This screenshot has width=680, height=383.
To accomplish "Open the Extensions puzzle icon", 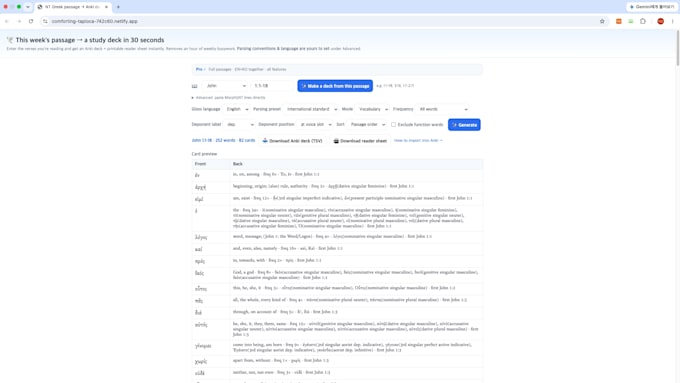I will click(643, 21).
